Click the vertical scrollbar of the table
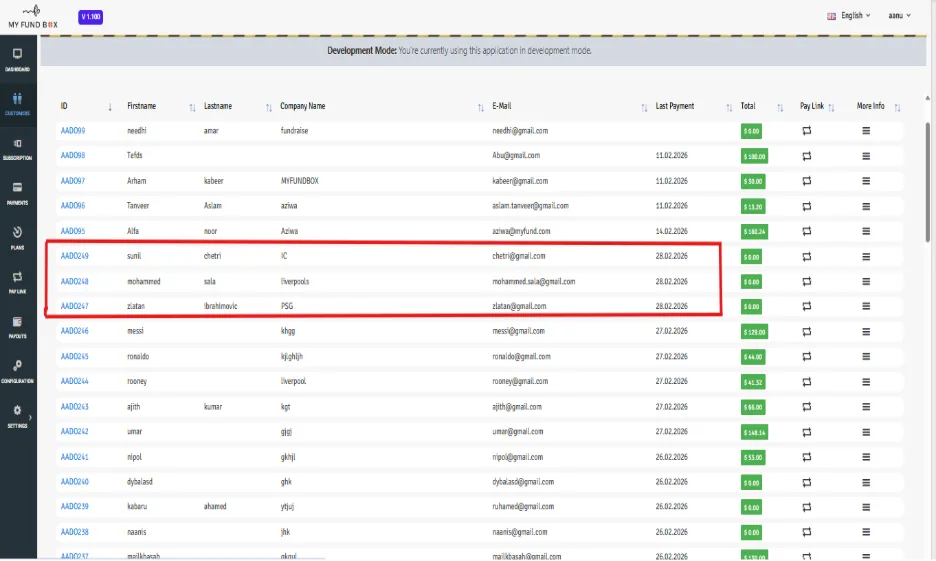936x561 pixels. click(x=927, y=182)
